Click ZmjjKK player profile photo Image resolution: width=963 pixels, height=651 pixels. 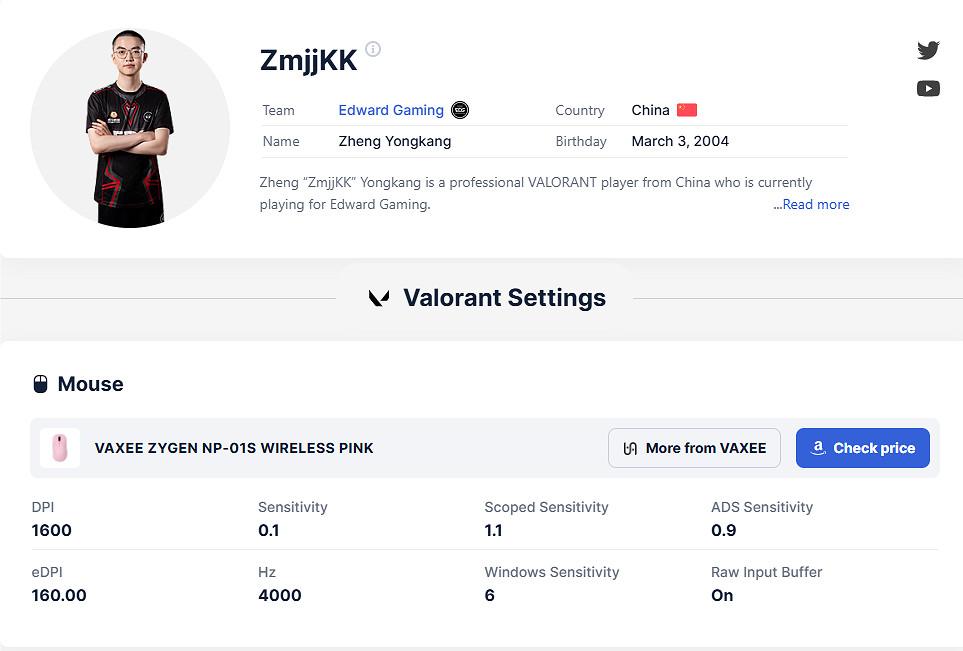130,128
